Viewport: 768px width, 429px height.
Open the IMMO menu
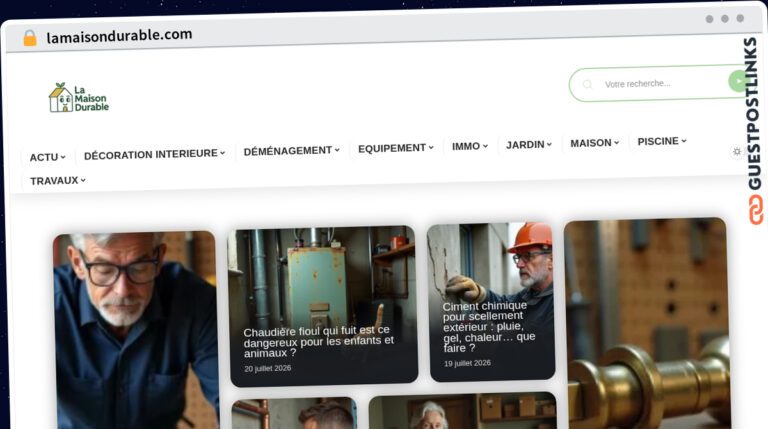click(x=470, y=146)
